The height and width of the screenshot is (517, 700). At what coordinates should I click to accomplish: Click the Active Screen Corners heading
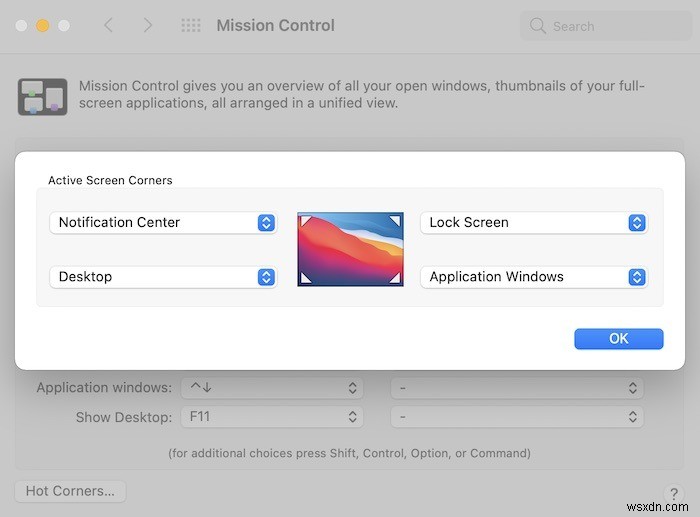pos(110,180)
